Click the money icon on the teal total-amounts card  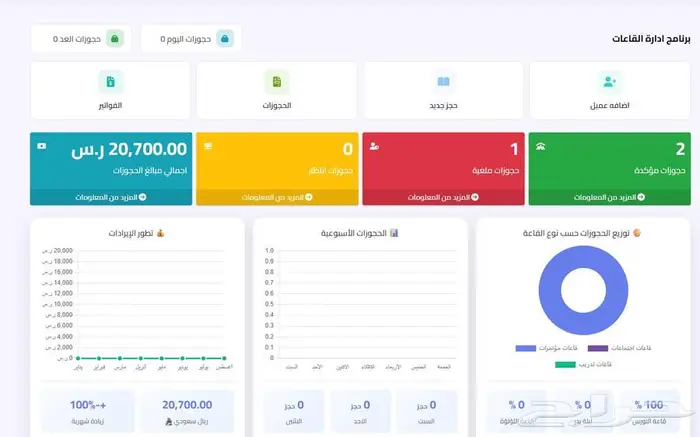42,146
